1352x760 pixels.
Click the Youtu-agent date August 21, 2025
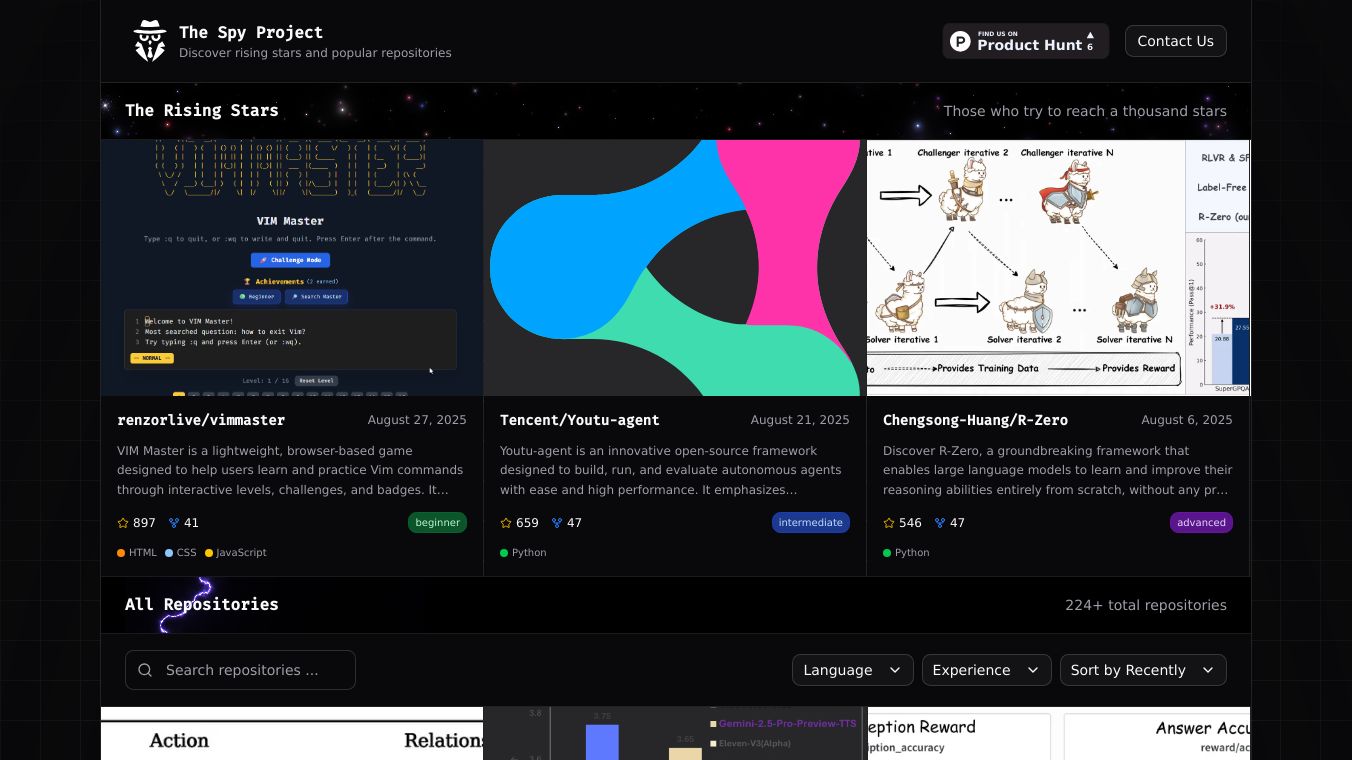pyautogui.click(x=800, y=420)
